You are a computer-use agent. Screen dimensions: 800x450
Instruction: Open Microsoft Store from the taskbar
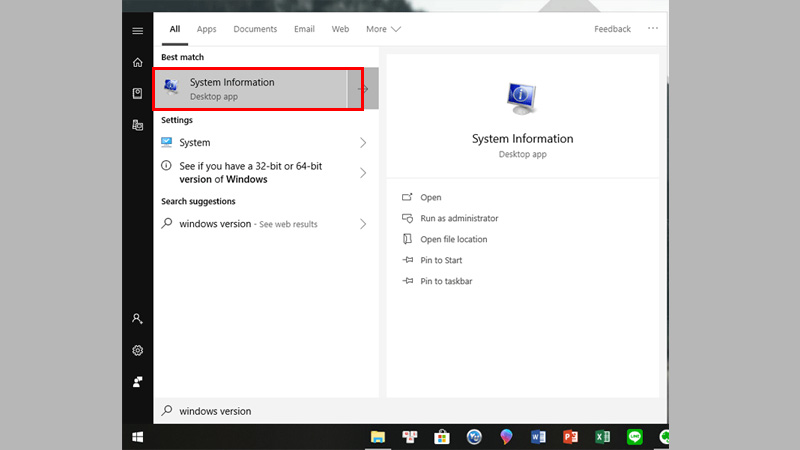point(442,437)
